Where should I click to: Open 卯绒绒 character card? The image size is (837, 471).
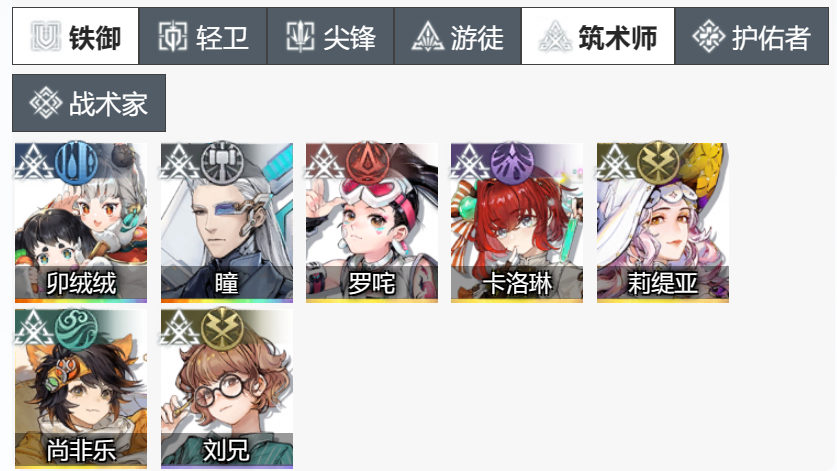click(x=81, y=223)
